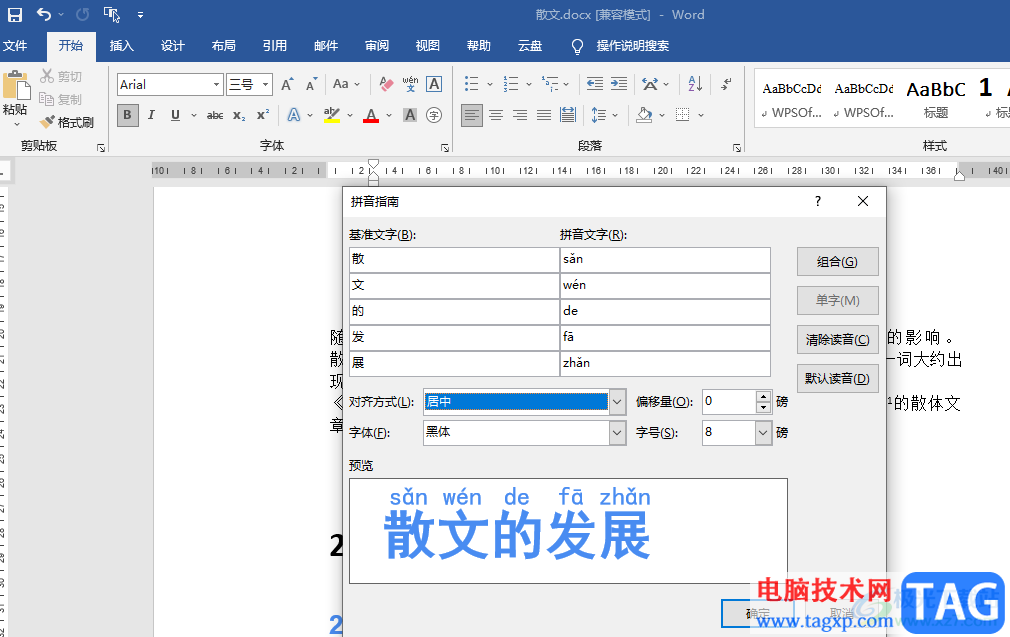Apply the text effects icon

click(x=294, y=115)
